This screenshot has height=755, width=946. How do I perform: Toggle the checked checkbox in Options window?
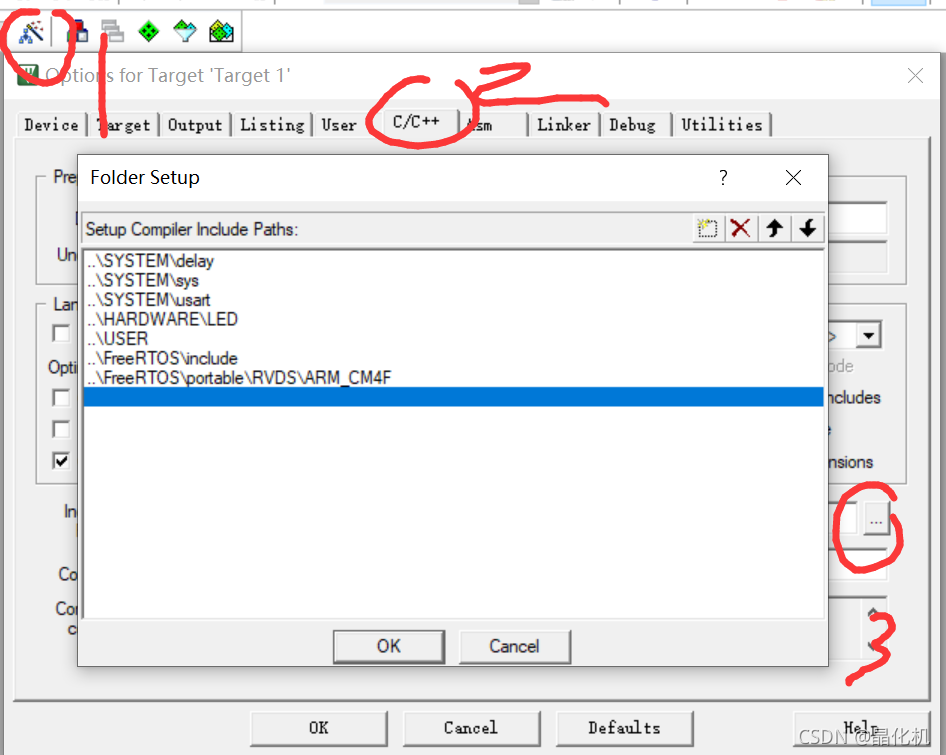coord(61,460)
